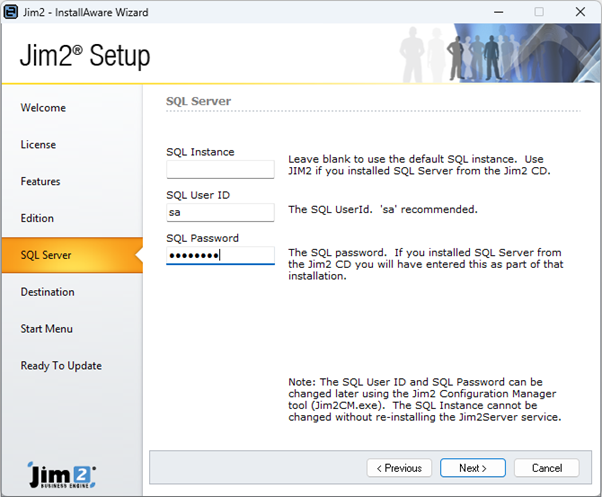Focus the SQL Instance input field
Viewport: 602px width, 497px height.
tap(220, 169)
